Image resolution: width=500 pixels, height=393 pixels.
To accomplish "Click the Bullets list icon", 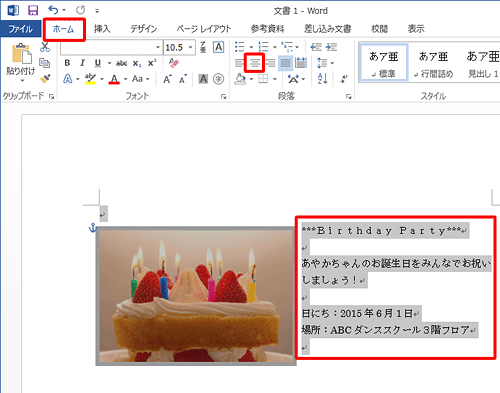I will click(x=240, y=47).
